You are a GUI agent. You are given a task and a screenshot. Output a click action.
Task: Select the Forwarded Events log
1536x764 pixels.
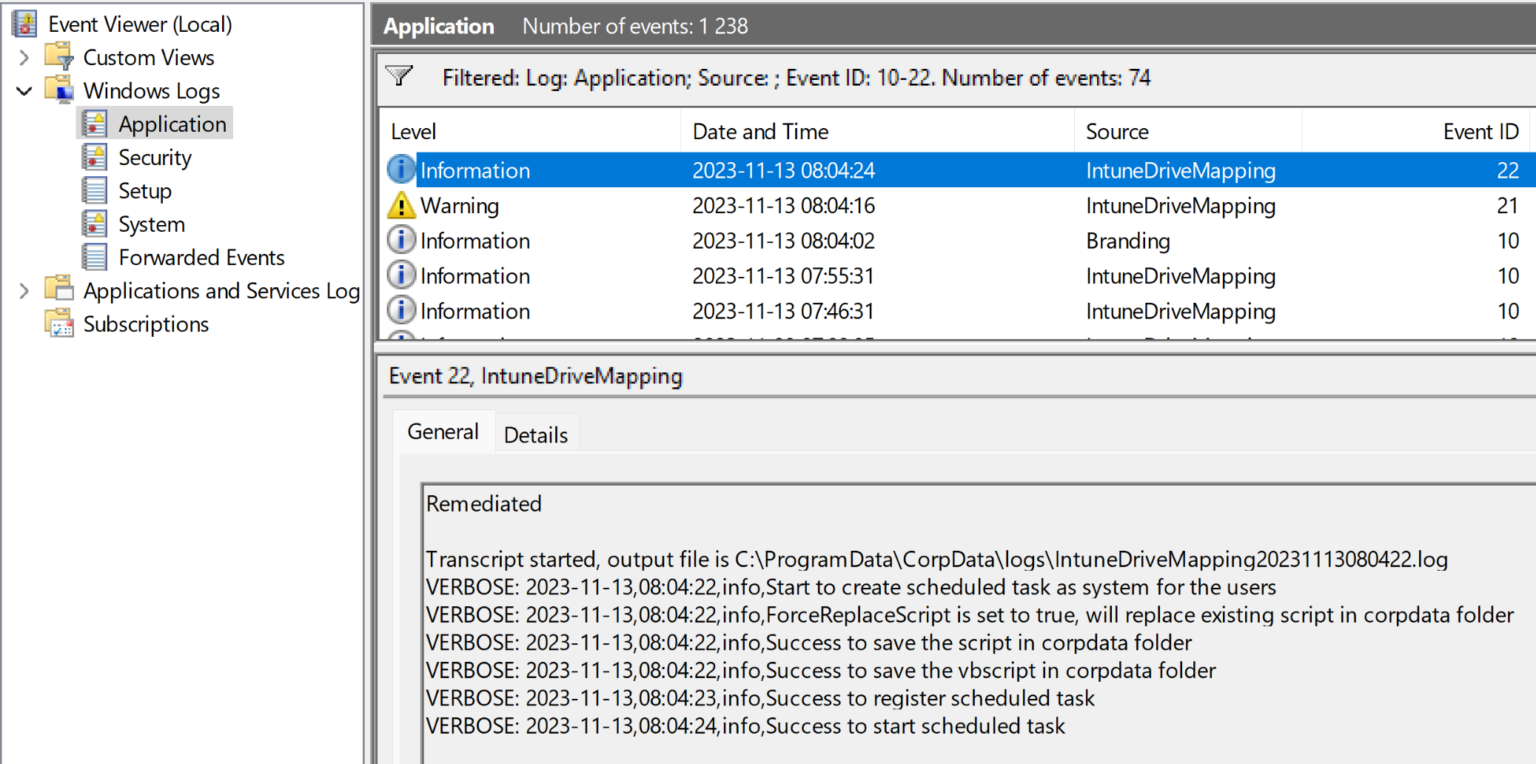pyautogui.click(x=200, y=257)
